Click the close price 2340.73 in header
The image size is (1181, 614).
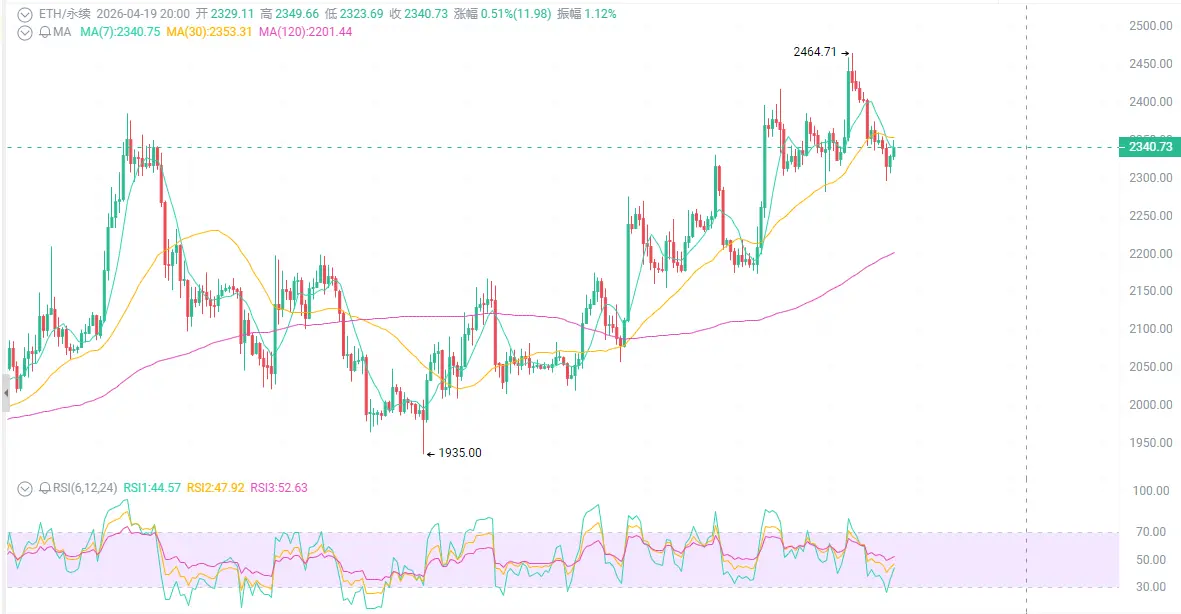pyautogui.click(x=426, y=14)
